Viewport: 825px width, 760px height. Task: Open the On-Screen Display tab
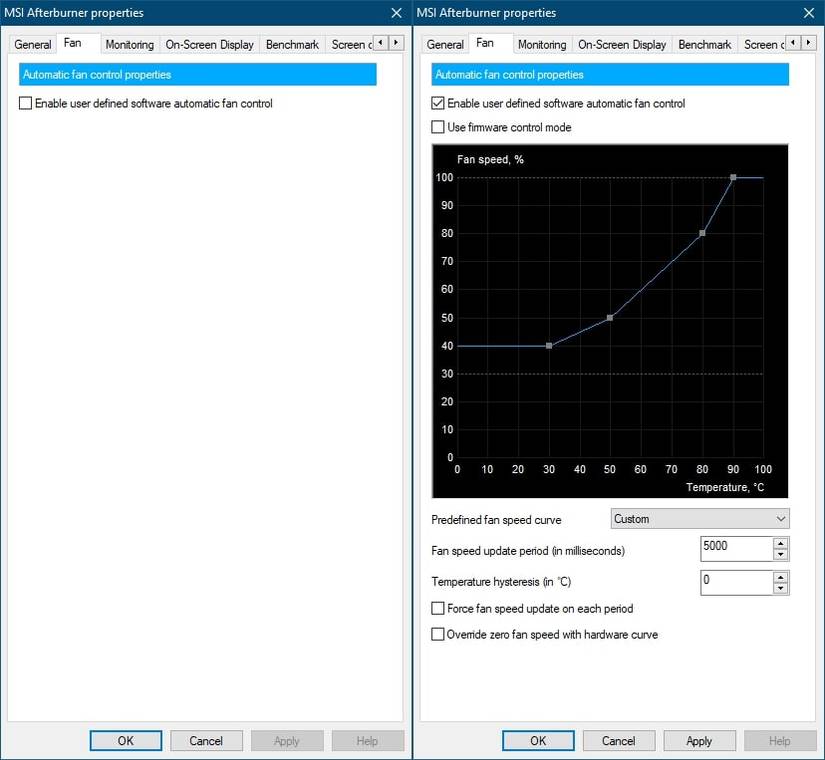pos(622,44)
